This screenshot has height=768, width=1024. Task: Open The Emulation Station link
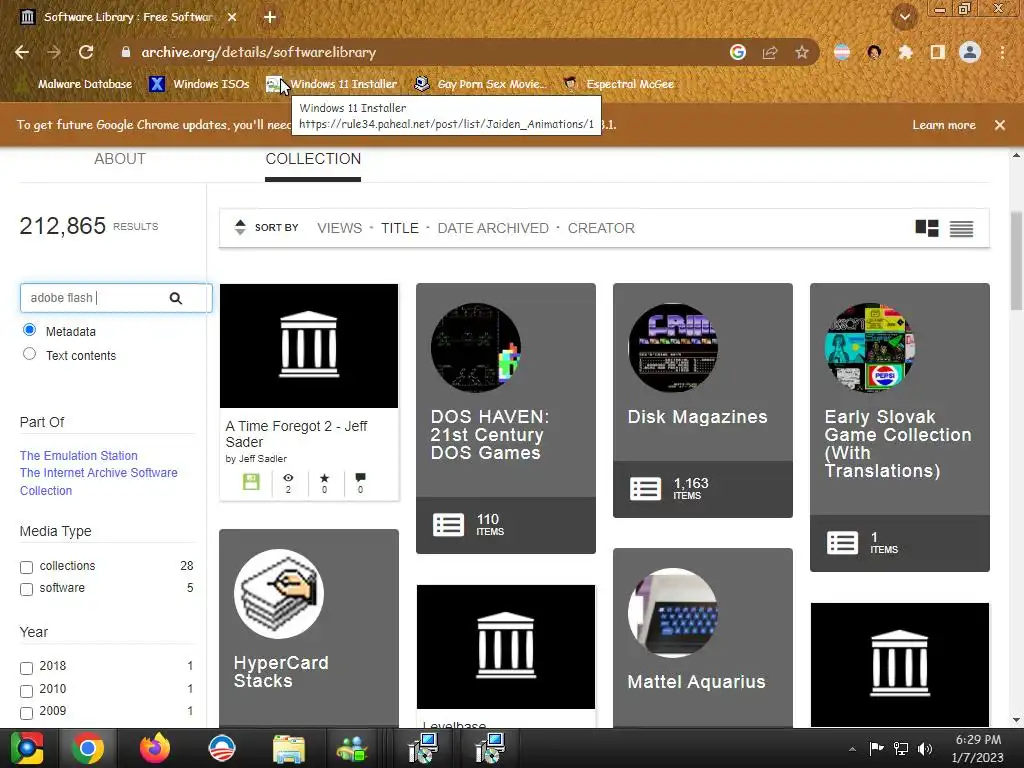[78, 455]
